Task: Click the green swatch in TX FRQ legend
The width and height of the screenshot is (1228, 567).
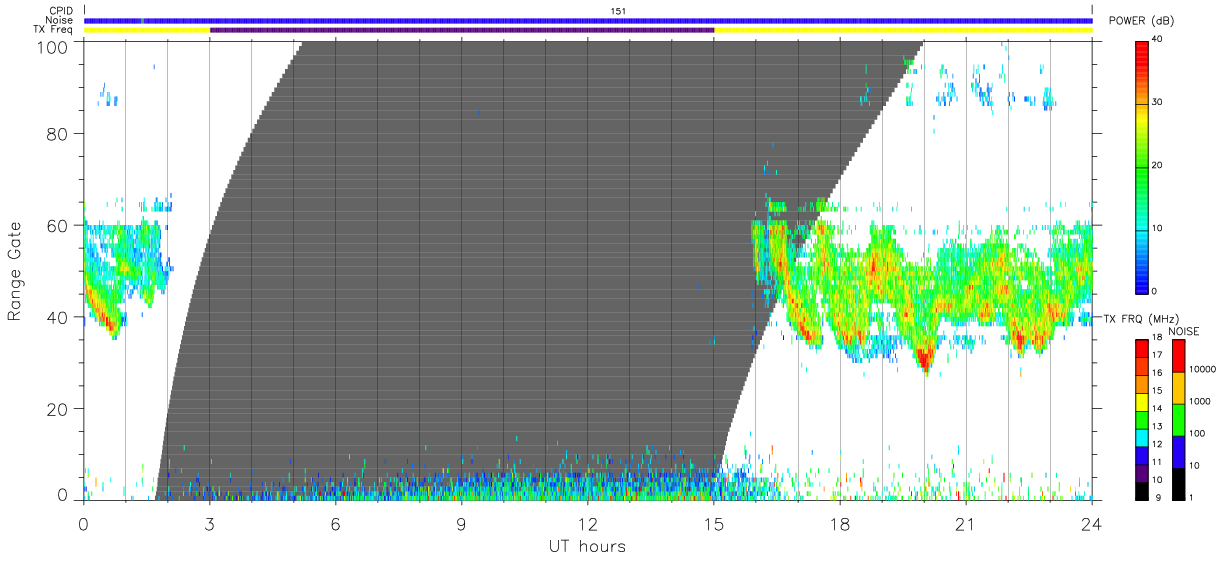Action: pyautogui.click(x=1142, y=418)
